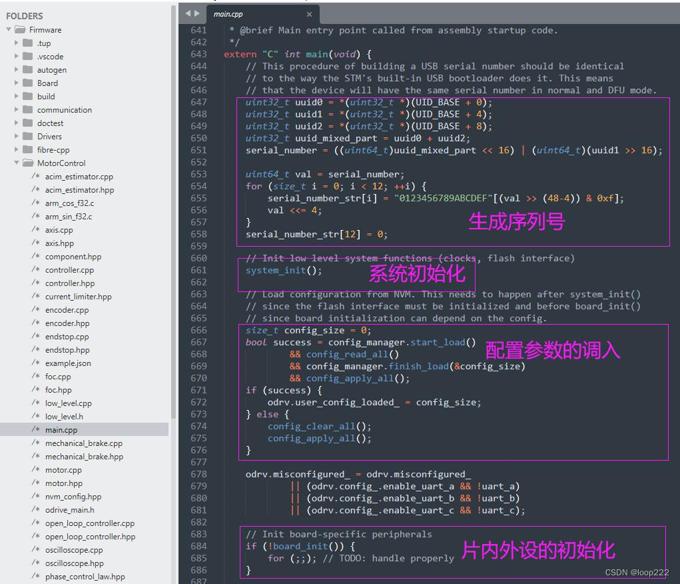The width and height of the screenshot is (680, 584).
Task: Open foc.cpp file
Action: [x=58, y=377]
